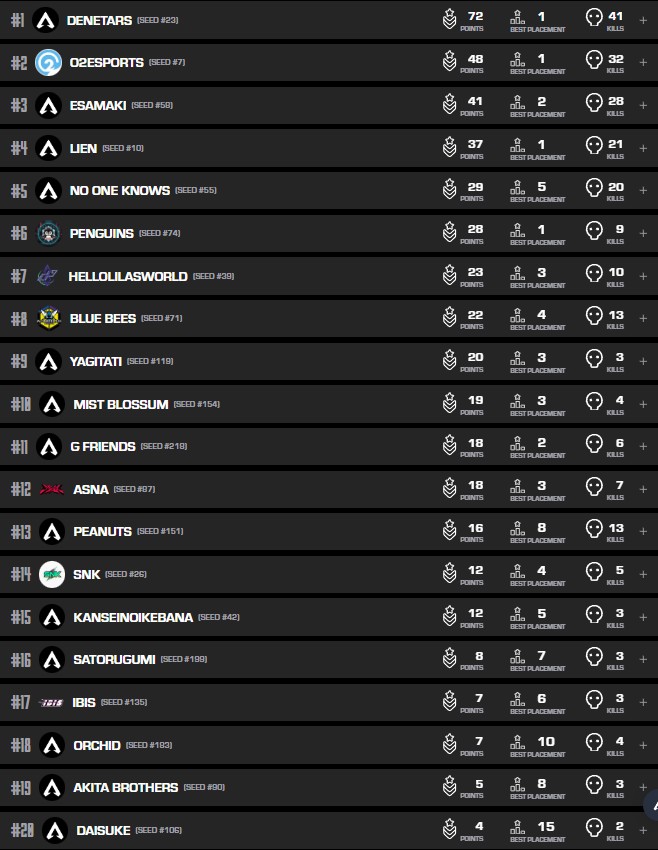Open the AKITA BROTHERS team link
658x850 pixels.
(125, 787)
